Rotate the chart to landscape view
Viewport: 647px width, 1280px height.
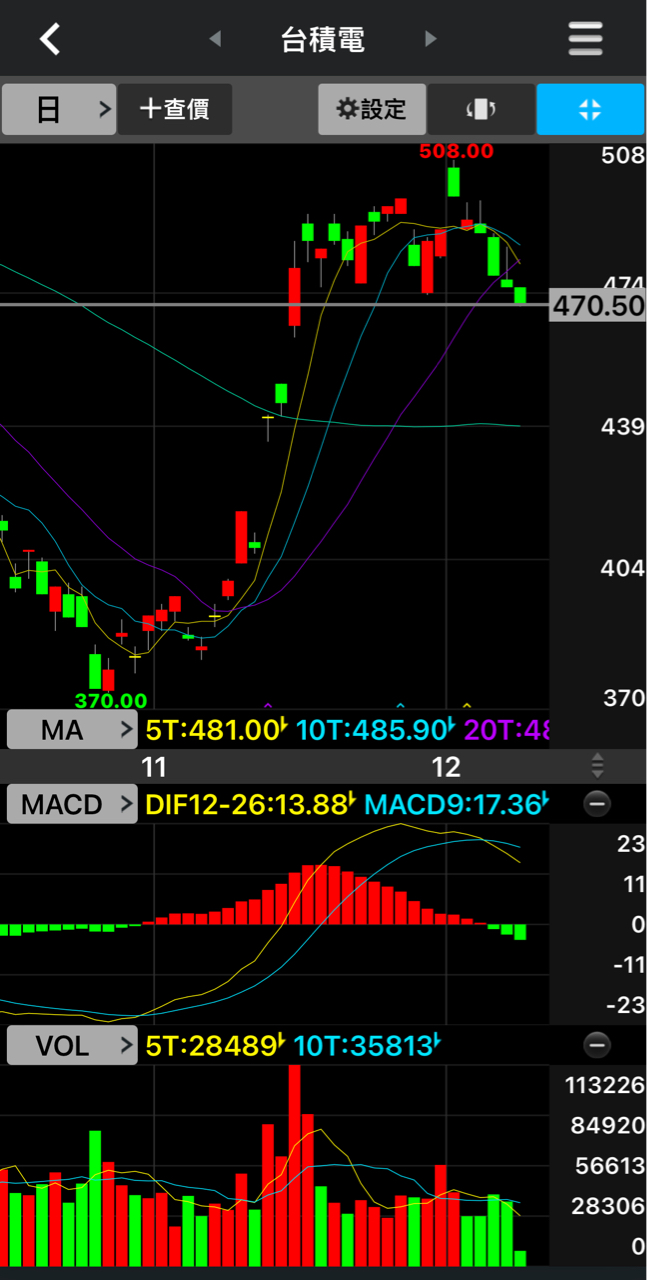[482, 109]
